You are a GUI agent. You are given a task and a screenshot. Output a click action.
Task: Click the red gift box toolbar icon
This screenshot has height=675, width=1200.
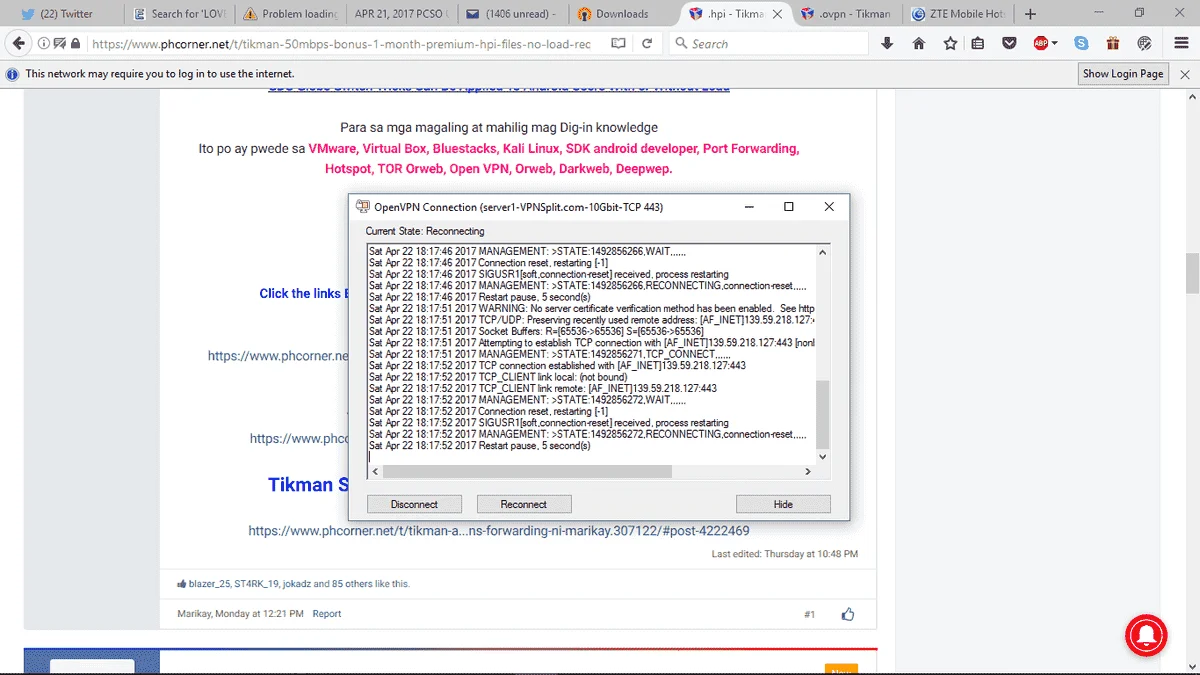tap(1112, 44)
